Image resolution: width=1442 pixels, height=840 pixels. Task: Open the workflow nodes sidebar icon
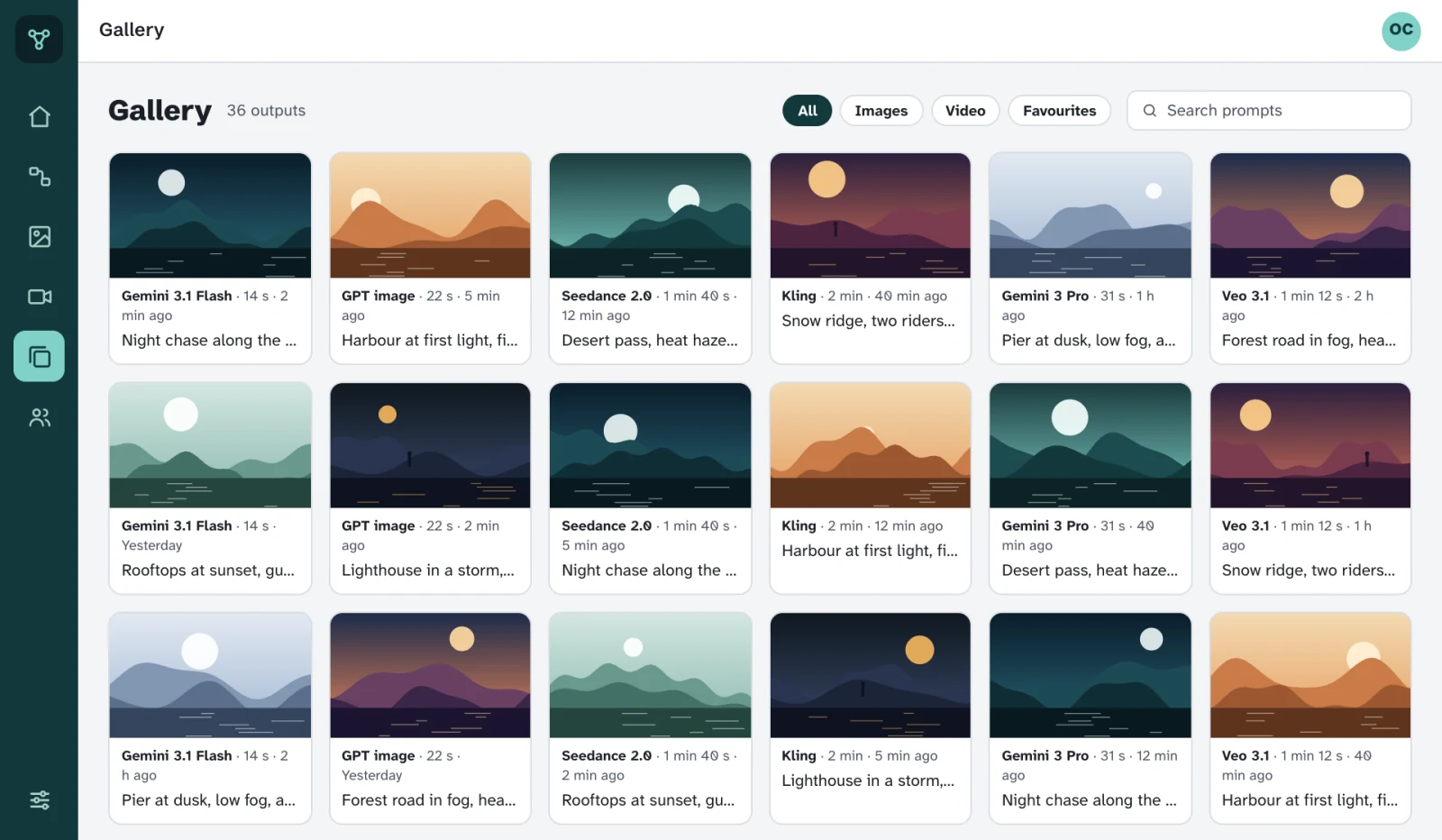click(x=39, y=177)
